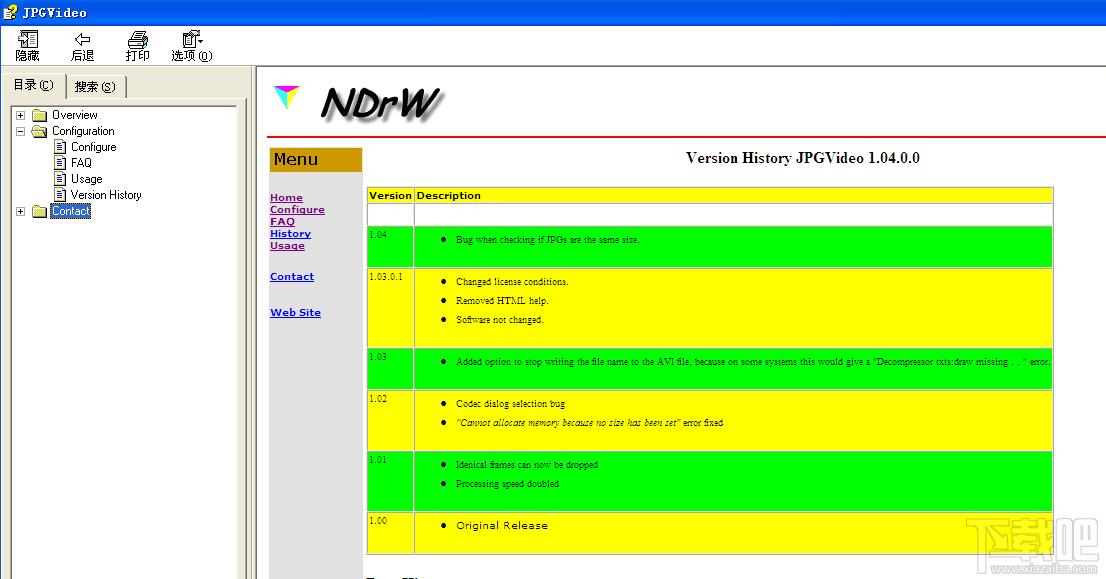1106x579 pixels.
Task: Click the 'Processing speed doubled' entry
Action: click(507, 484)
